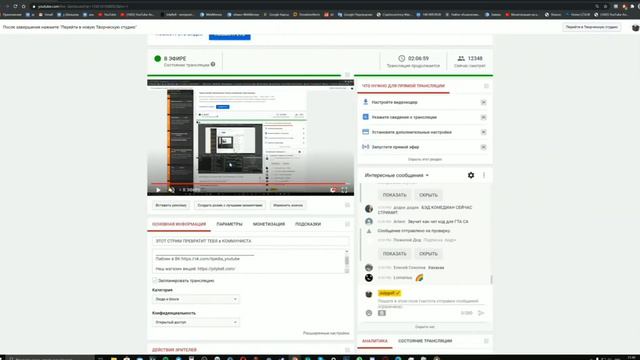Tick the Запланировать трансляцию checkbox
Viewport: 640px width, 360px height.
coord(155,280)
